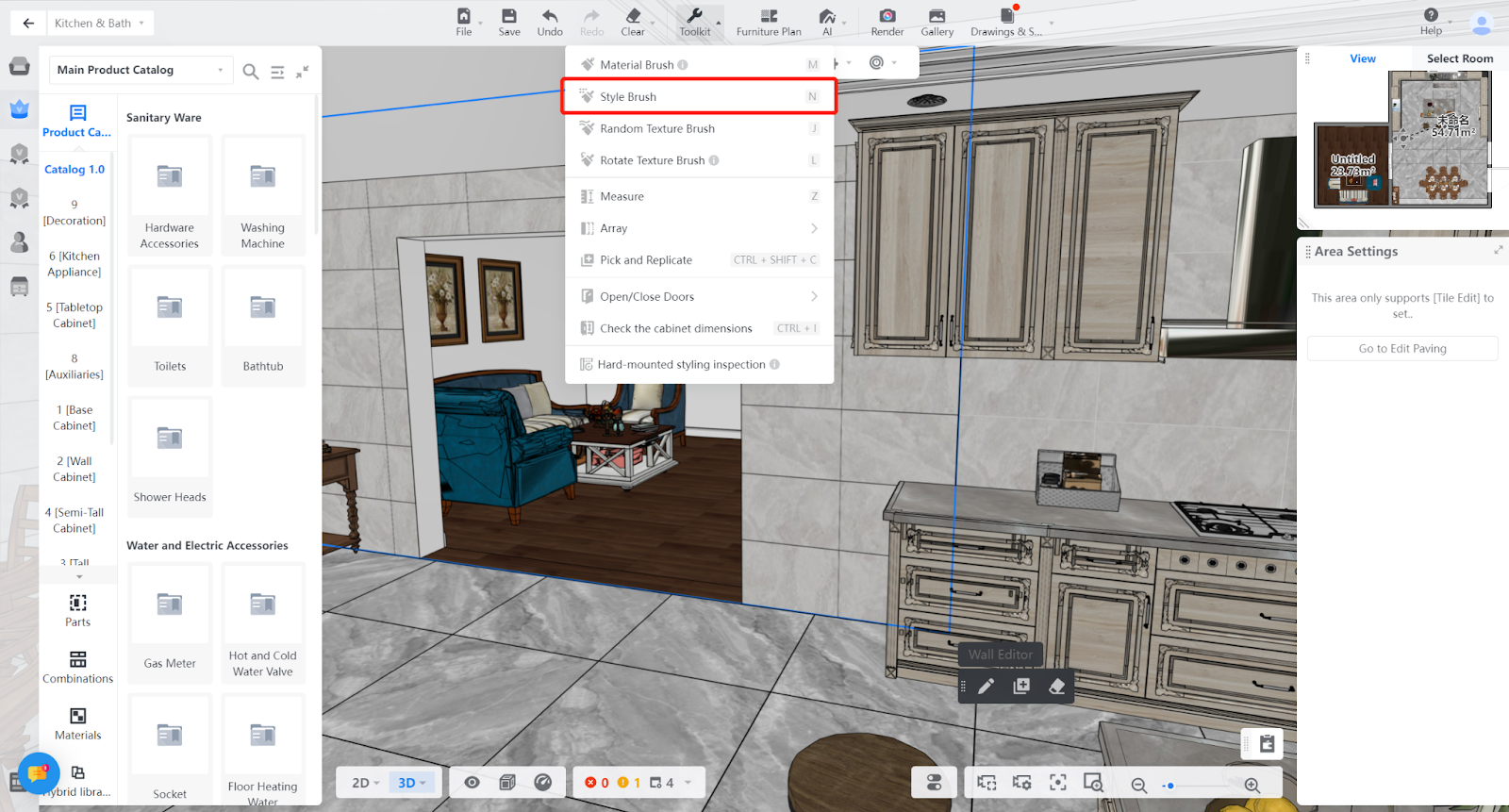1509x812 pixels.
Task: Expand more categories with down arrow in catalog list
Action: pyautogui.click(x=79, y=576)
